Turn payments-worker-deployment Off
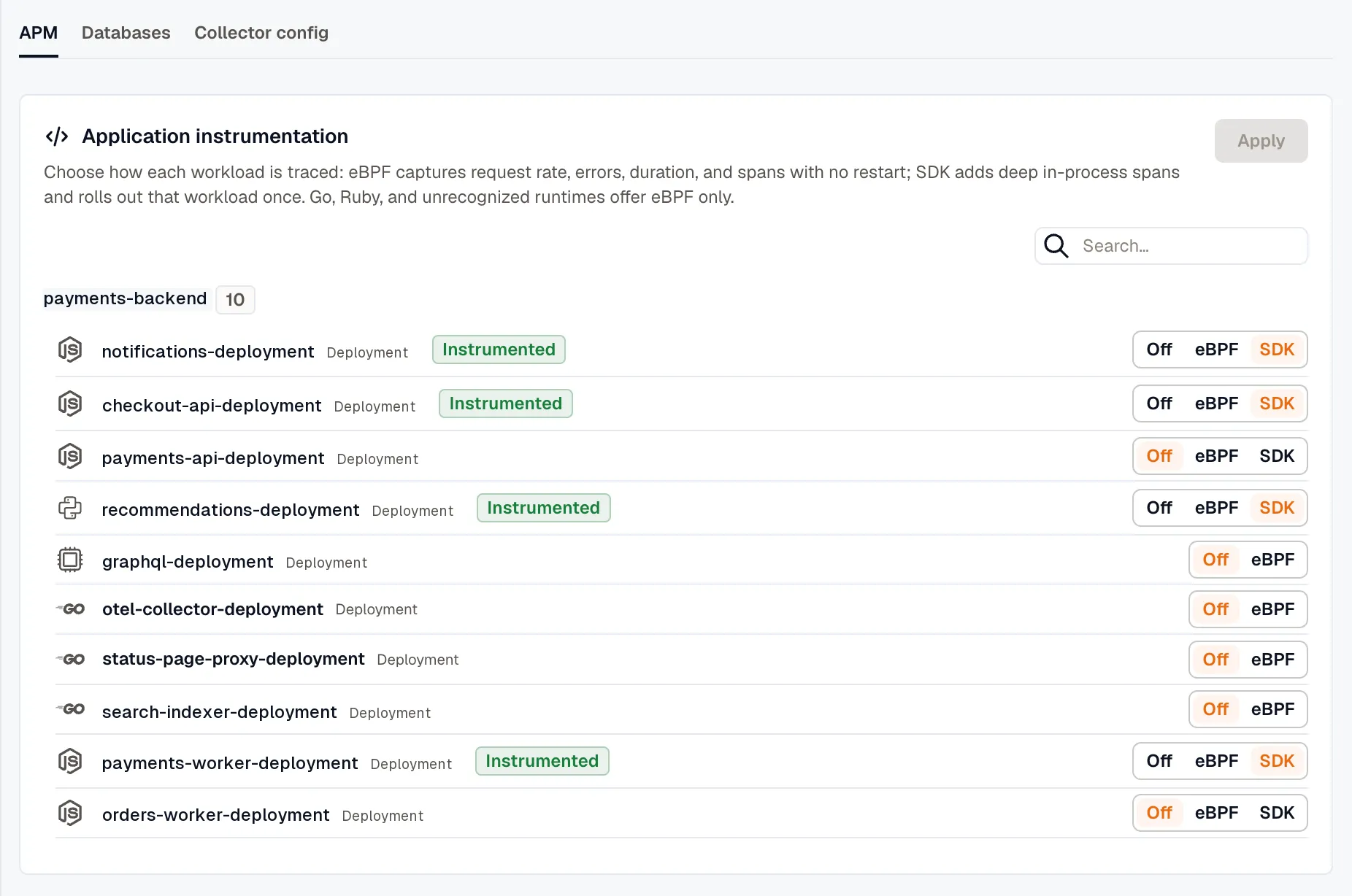The height and width of the screenshot is (896, 1352). pos(1159,761)
